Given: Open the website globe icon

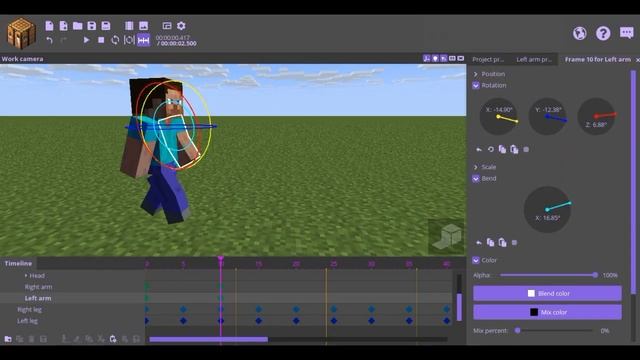Looking at the screenshot, I should (580, 33).
